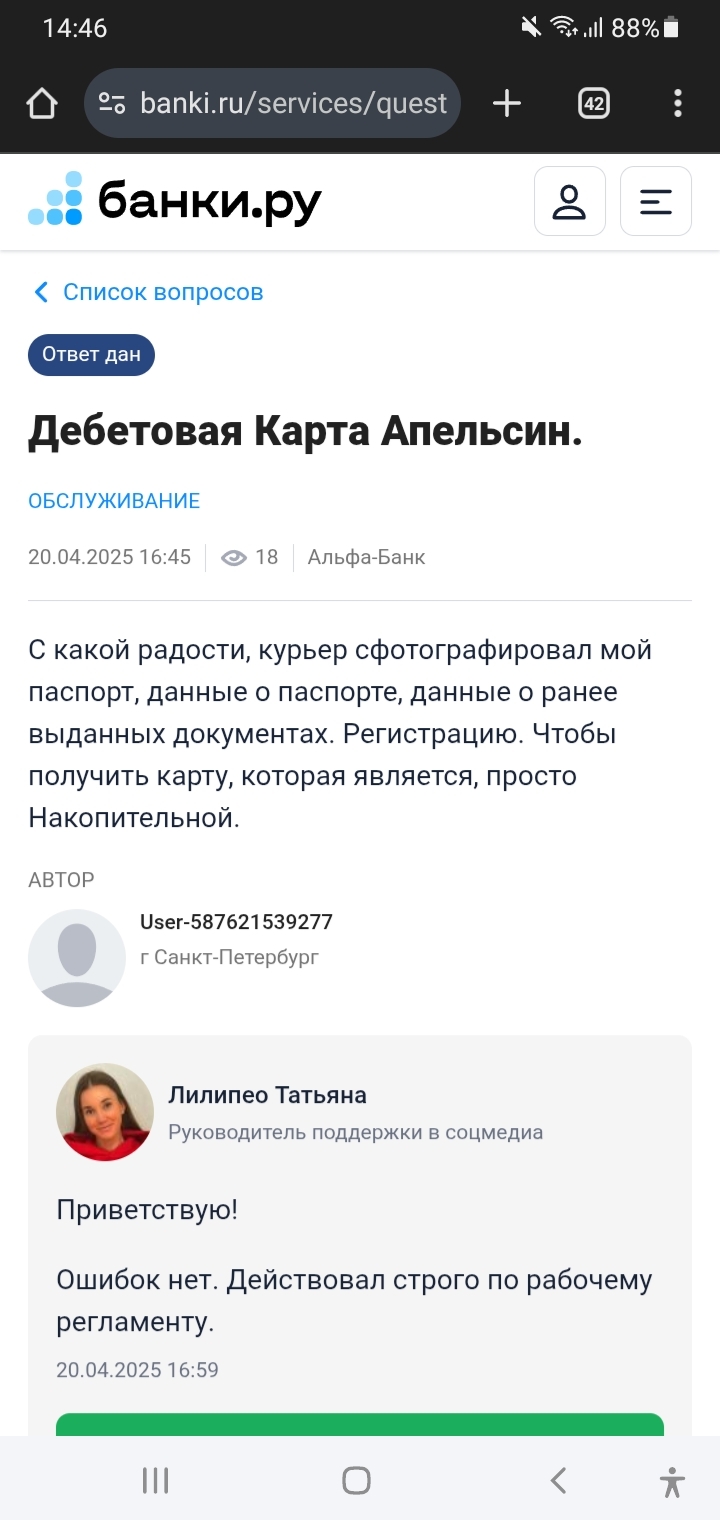The width and height of the screenshot is (720, 1520).
Task: Open the hamburger site menu
Action: pos(655,201)
